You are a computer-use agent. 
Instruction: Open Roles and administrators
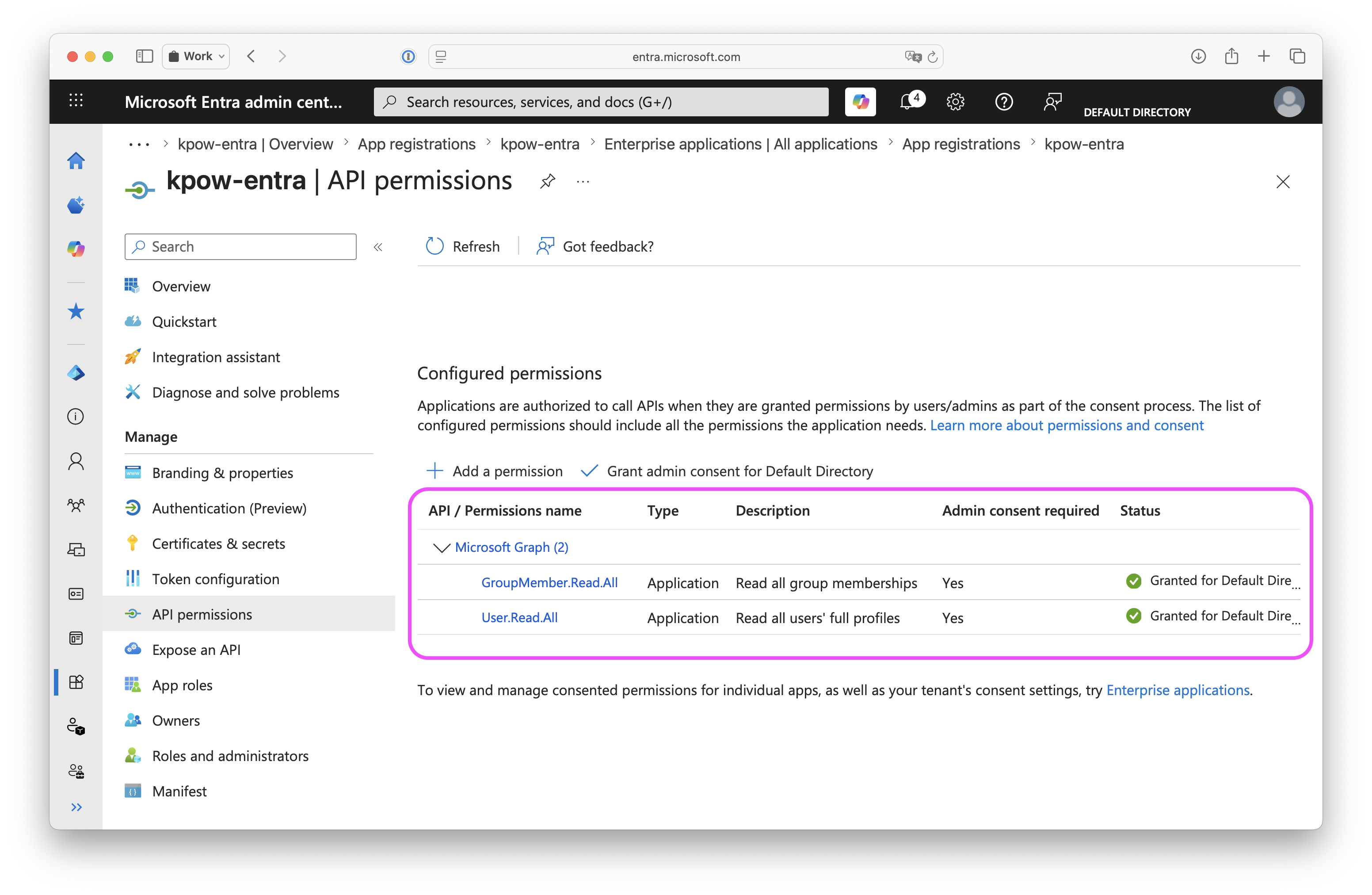[x=230, y=755]
